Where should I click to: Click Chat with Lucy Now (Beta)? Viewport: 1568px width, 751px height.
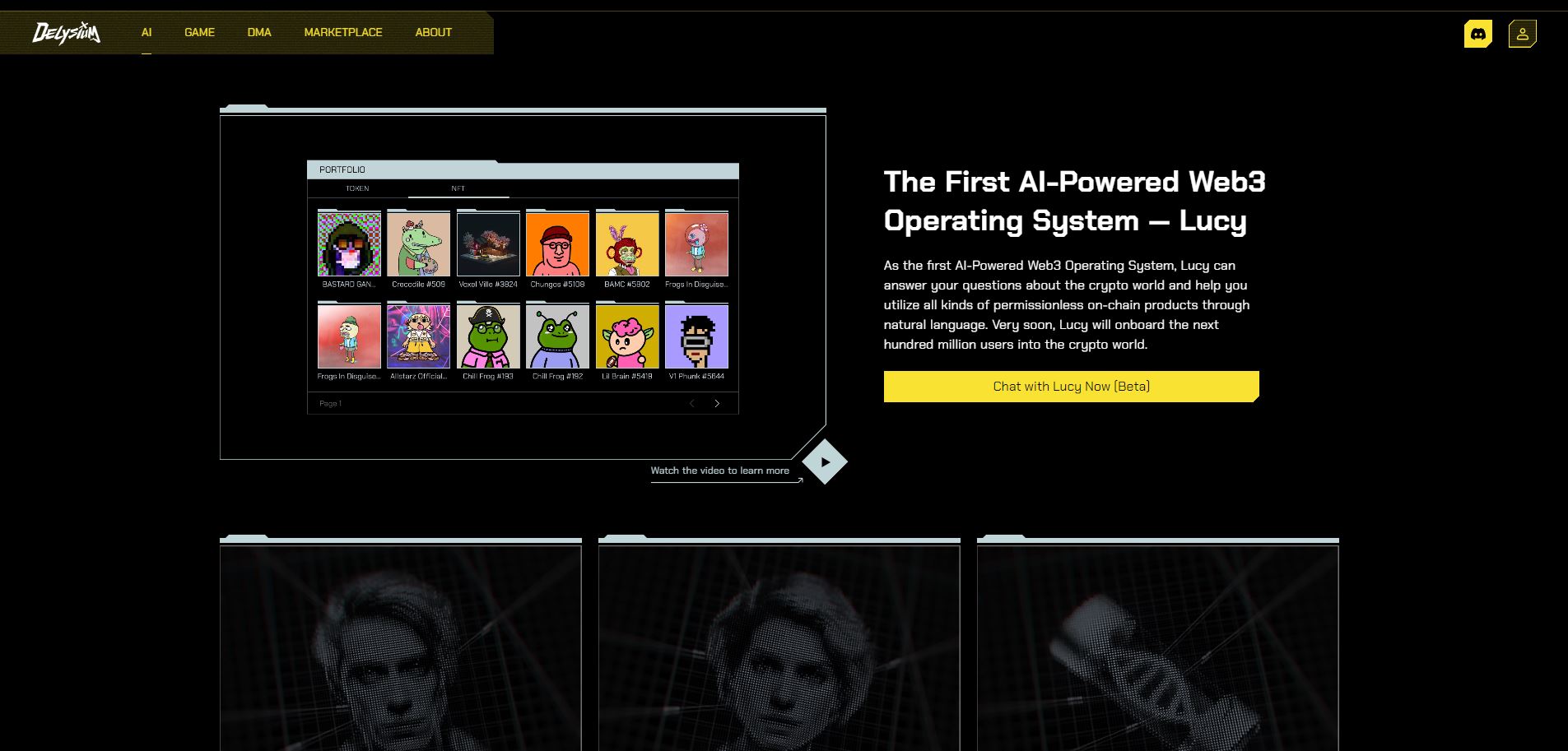click(x=1071, y=387)
